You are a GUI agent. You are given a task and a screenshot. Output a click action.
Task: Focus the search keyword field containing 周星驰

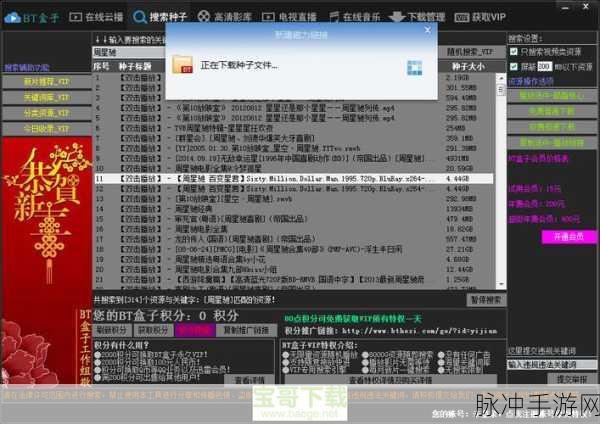click(x=129, y=52)
